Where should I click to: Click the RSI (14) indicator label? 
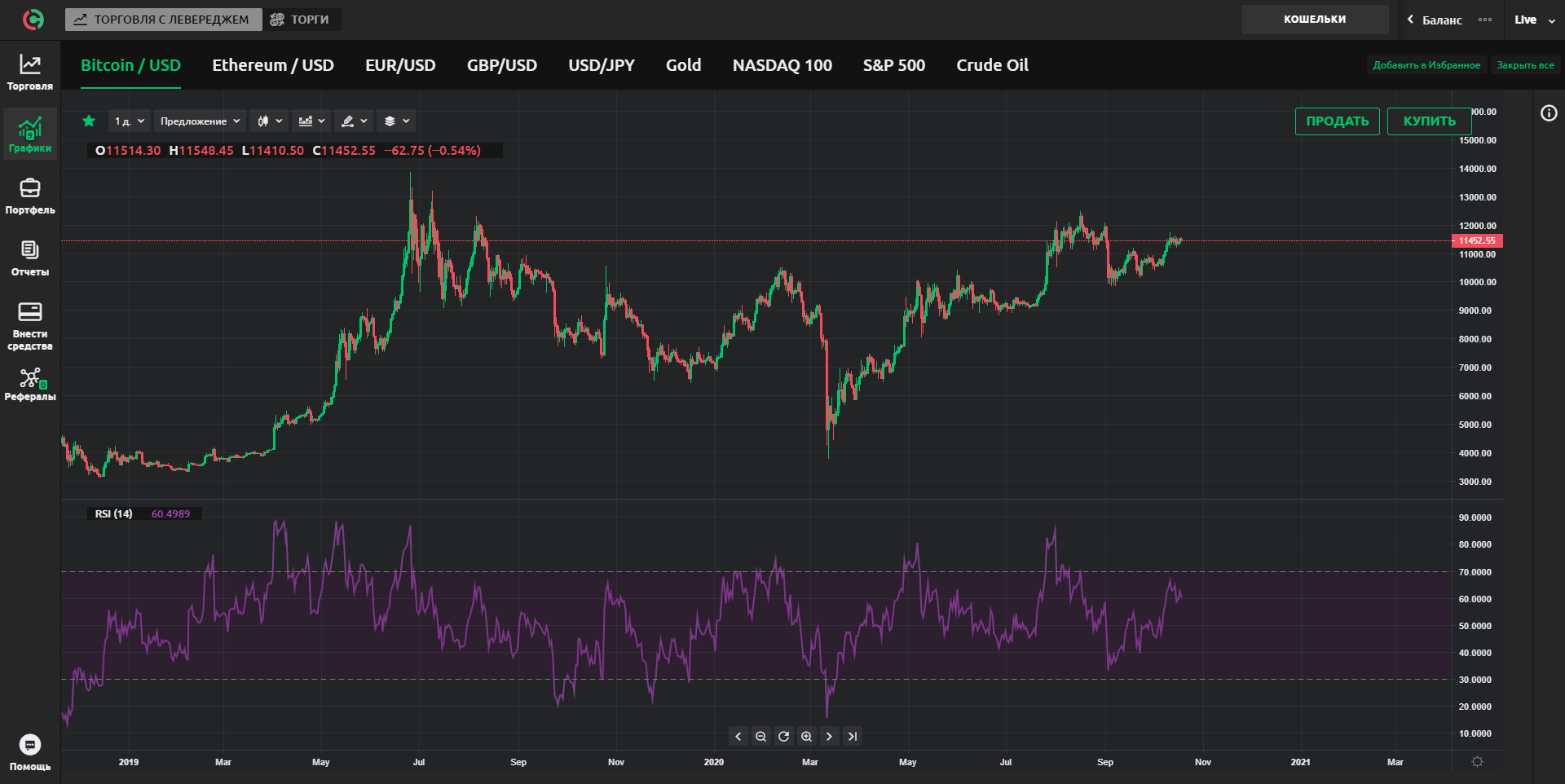coord(113,513)
